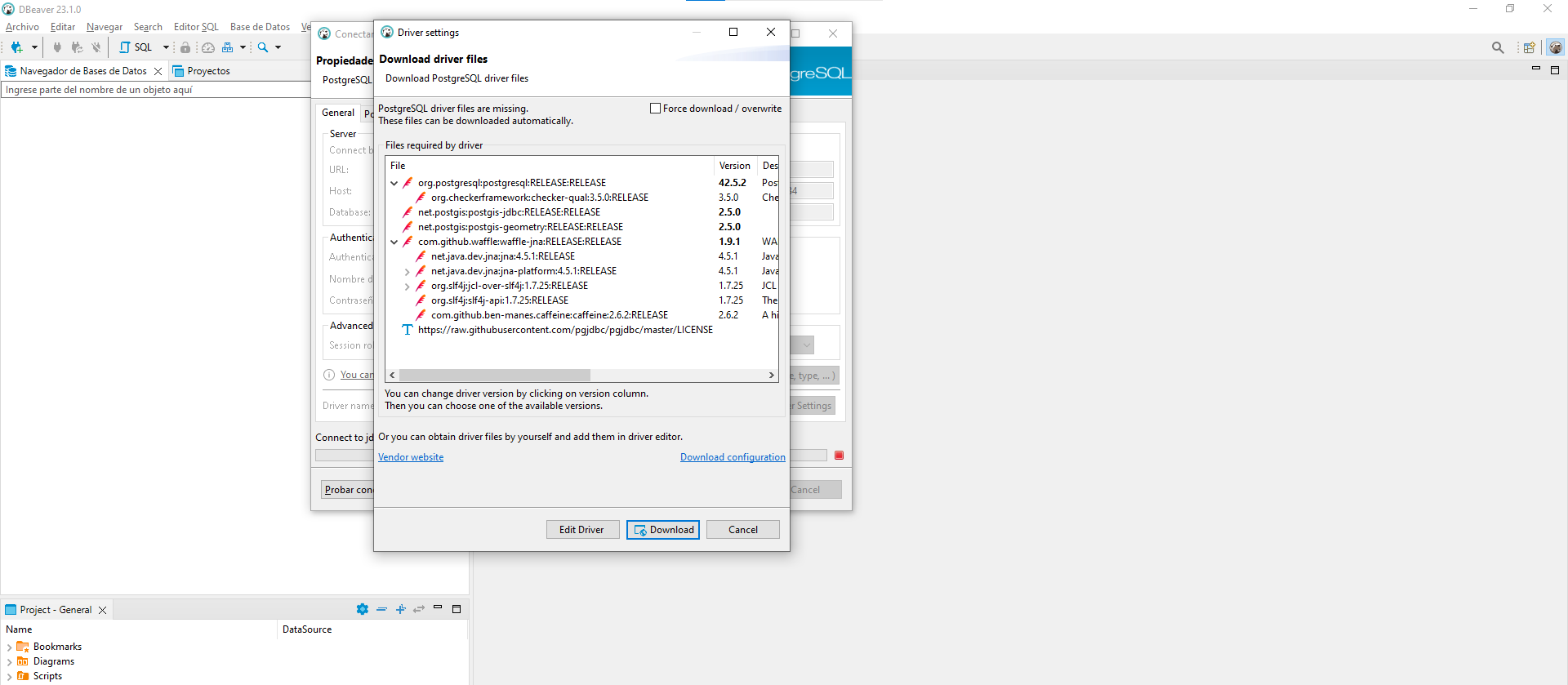Viewport: 1568px width, 685px height.
Task: Click the red stop button in connection dialog
Action: tap(839, 455)
